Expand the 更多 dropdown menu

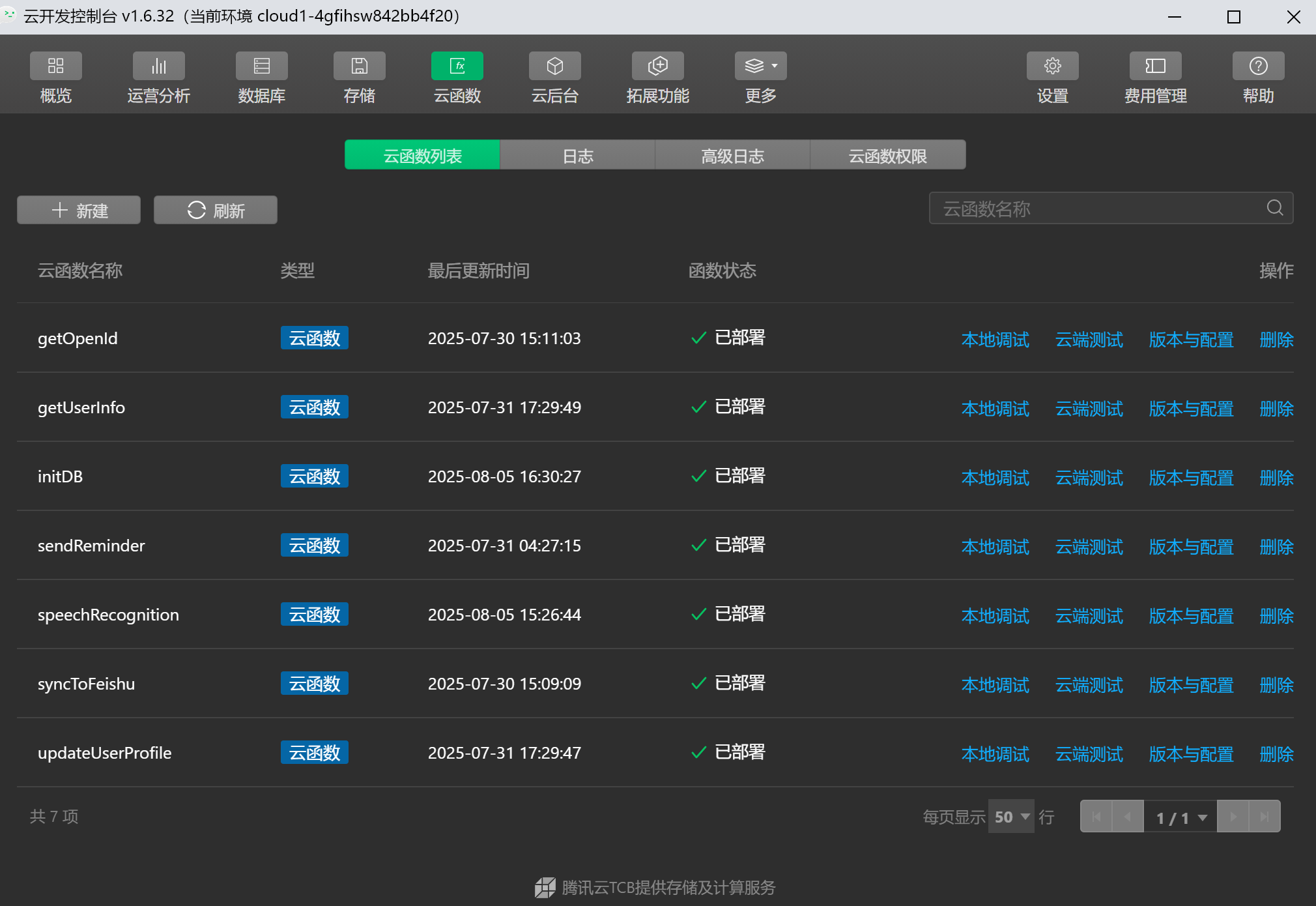coord(760,66)
